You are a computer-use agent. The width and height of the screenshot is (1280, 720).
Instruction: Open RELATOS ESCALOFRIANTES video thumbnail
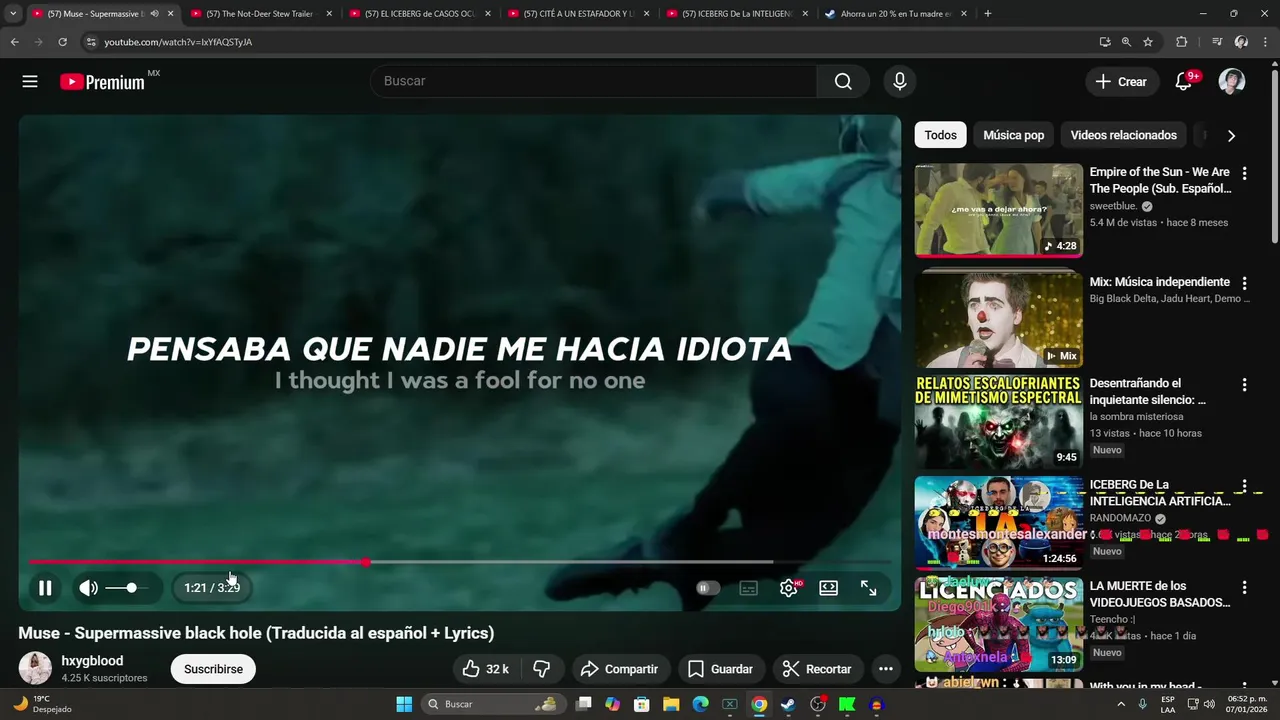[999, 421]
